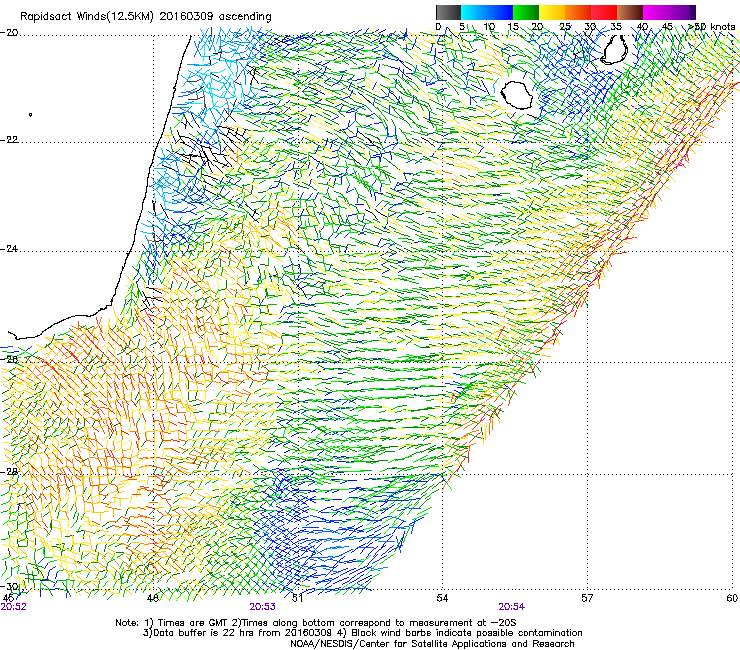Click the orange 25-30 knots legend segment
This screenshot has height=650, width=740.
coord(578,12)
